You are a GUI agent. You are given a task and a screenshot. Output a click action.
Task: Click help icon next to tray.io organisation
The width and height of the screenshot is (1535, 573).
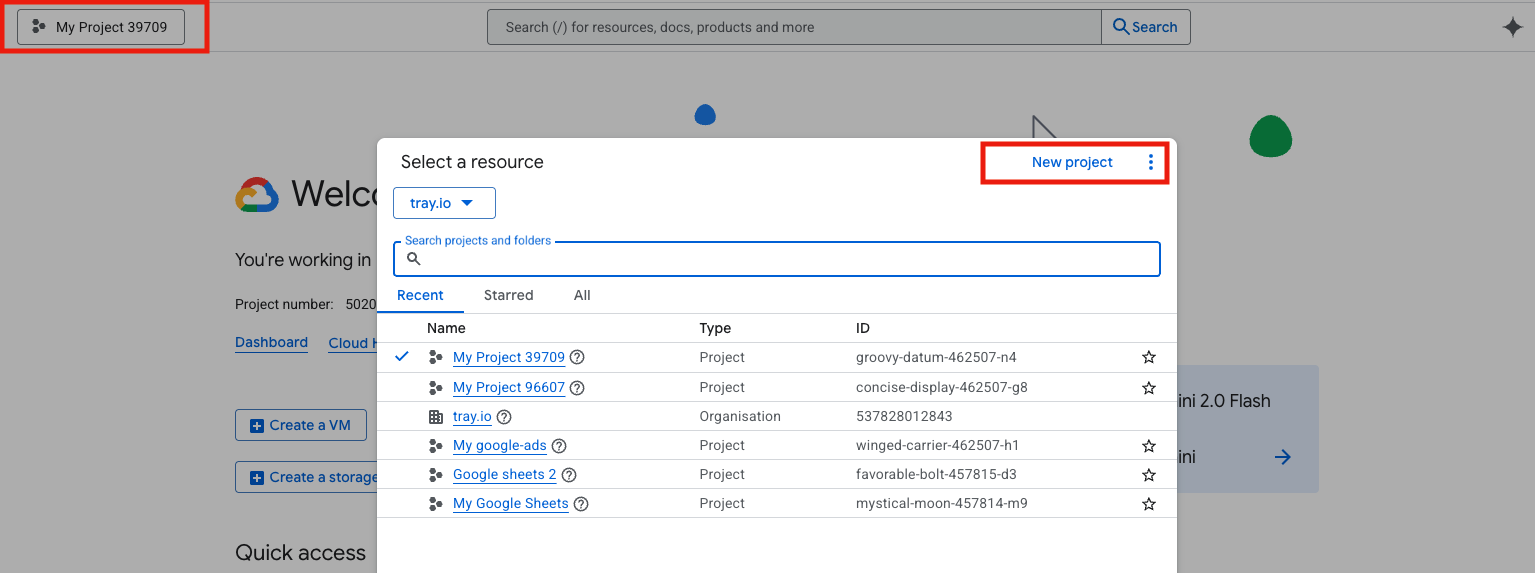(504, 417)
